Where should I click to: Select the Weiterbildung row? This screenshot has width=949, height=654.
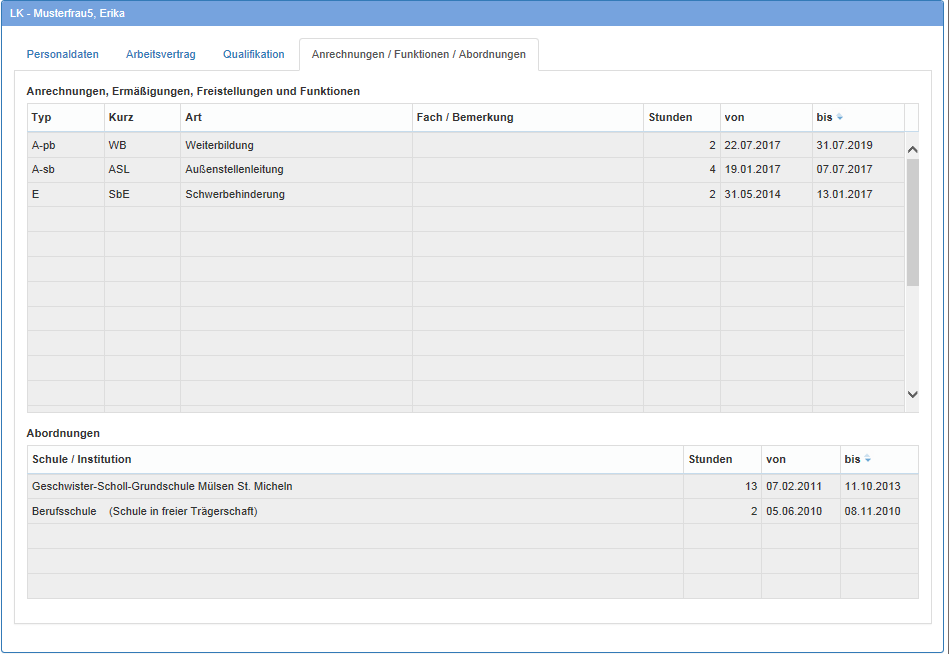pos(220,146)
